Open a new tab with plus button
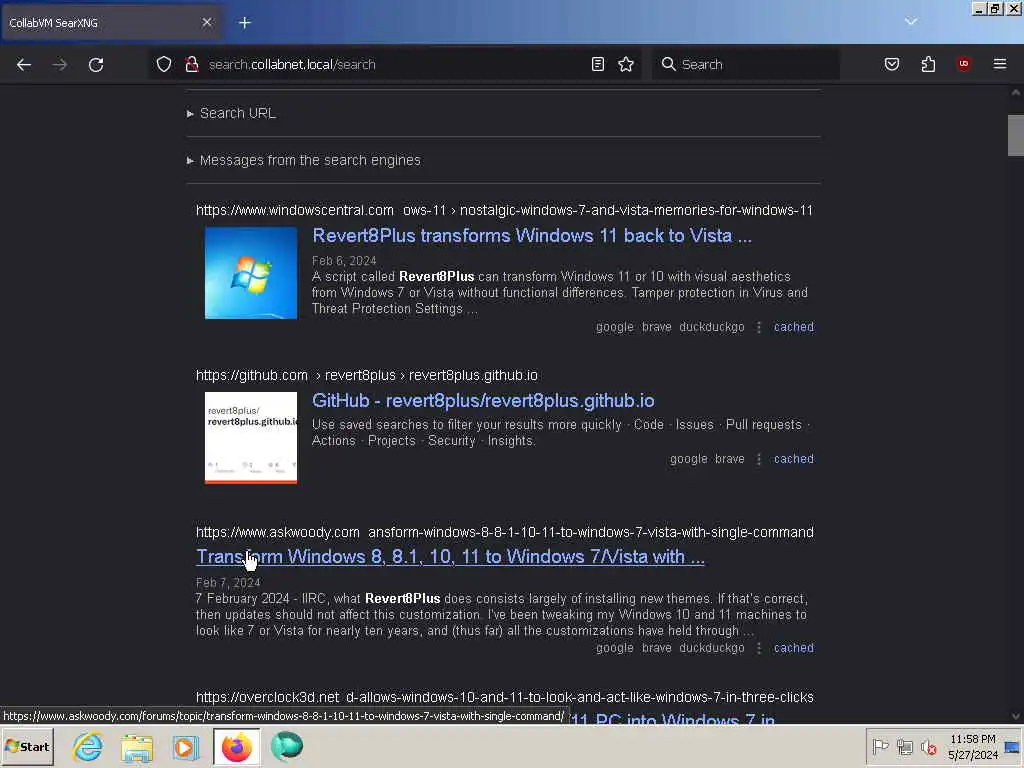1024x768 pixels. (x=245, y=23)
